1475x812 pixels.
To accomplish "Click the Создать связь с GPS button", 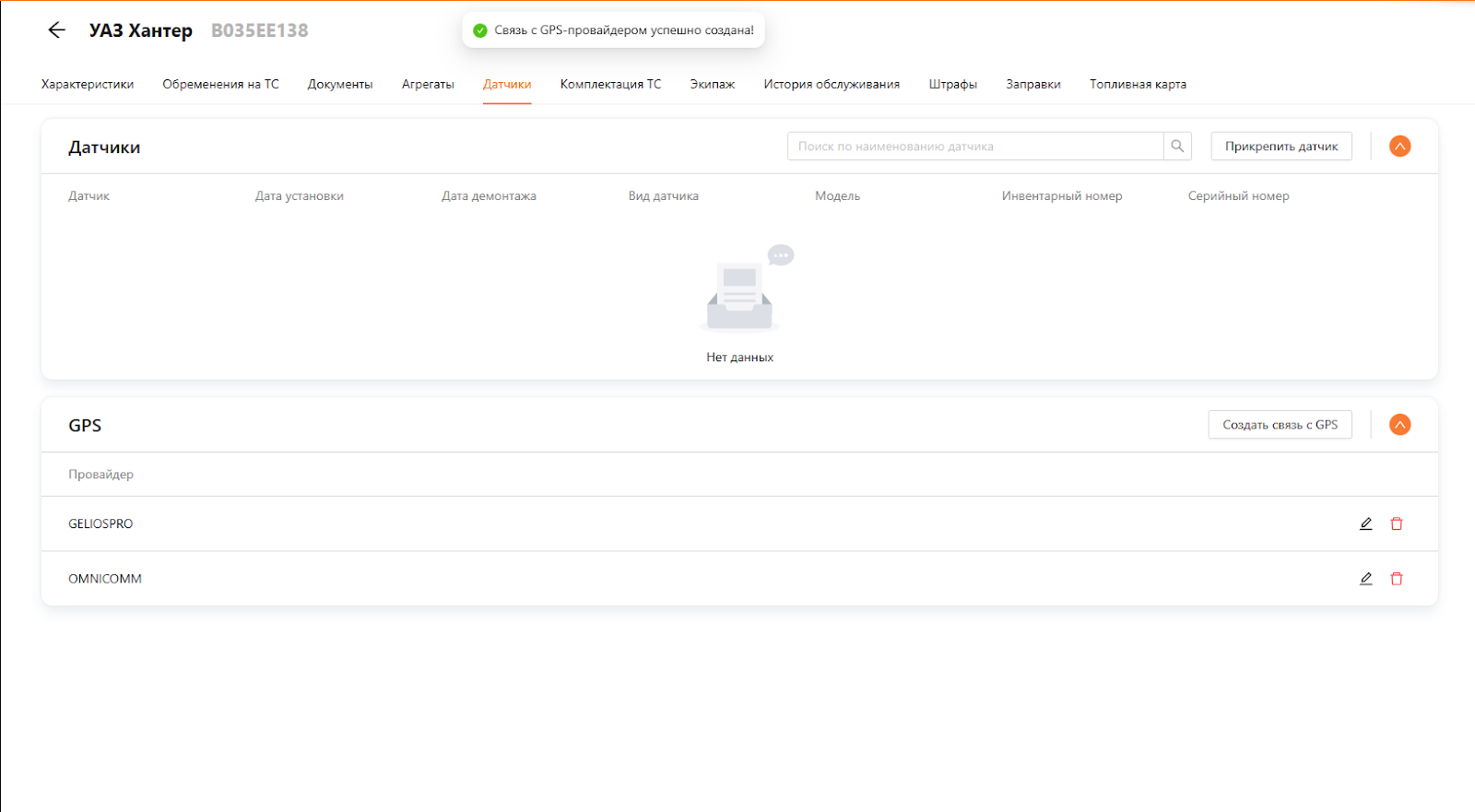I will point(1280,425).
